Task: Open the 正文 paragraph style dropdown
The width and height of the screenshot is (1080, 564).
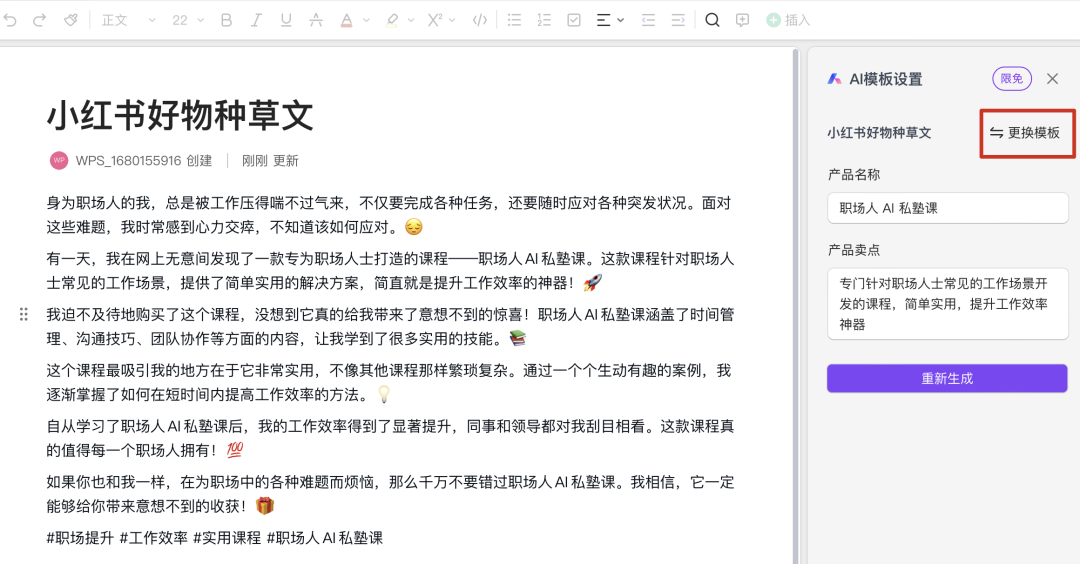Action: [129, 20]
